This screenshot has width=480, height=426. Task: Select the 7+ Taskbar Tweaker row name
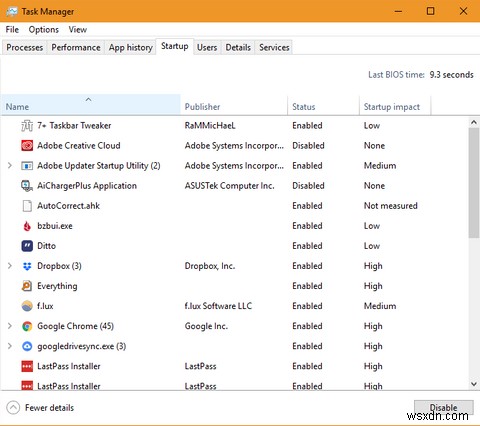coord(74,126)
